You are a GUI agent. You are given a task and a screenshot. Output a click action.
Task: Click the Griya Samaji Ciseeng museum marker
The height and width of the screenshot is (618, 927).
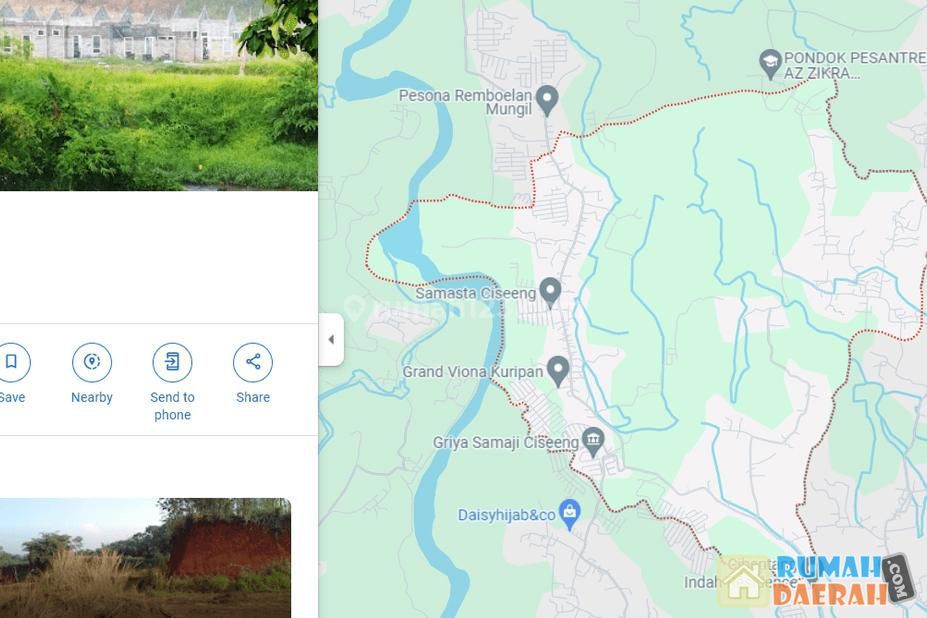593,440
